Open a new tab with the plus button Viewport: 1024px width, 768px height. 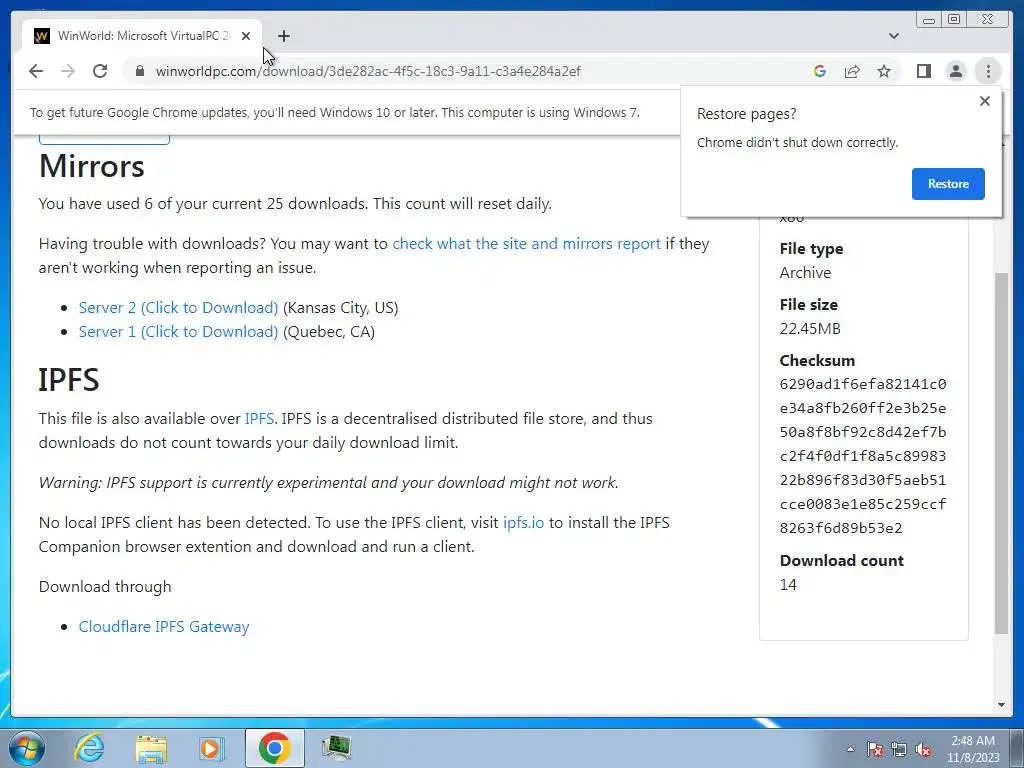[283, 36]
